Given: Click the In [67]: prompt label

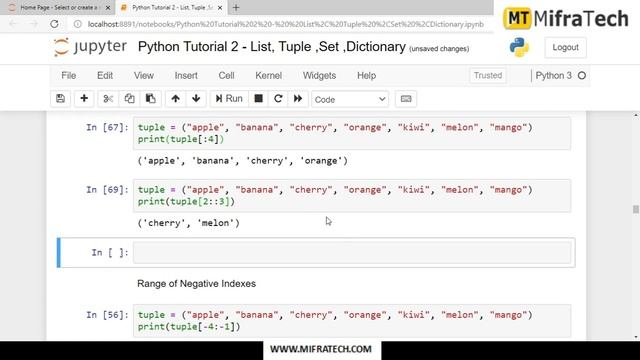Looking at the screenshot, I should pyautogui.click(x=107, y=127).
